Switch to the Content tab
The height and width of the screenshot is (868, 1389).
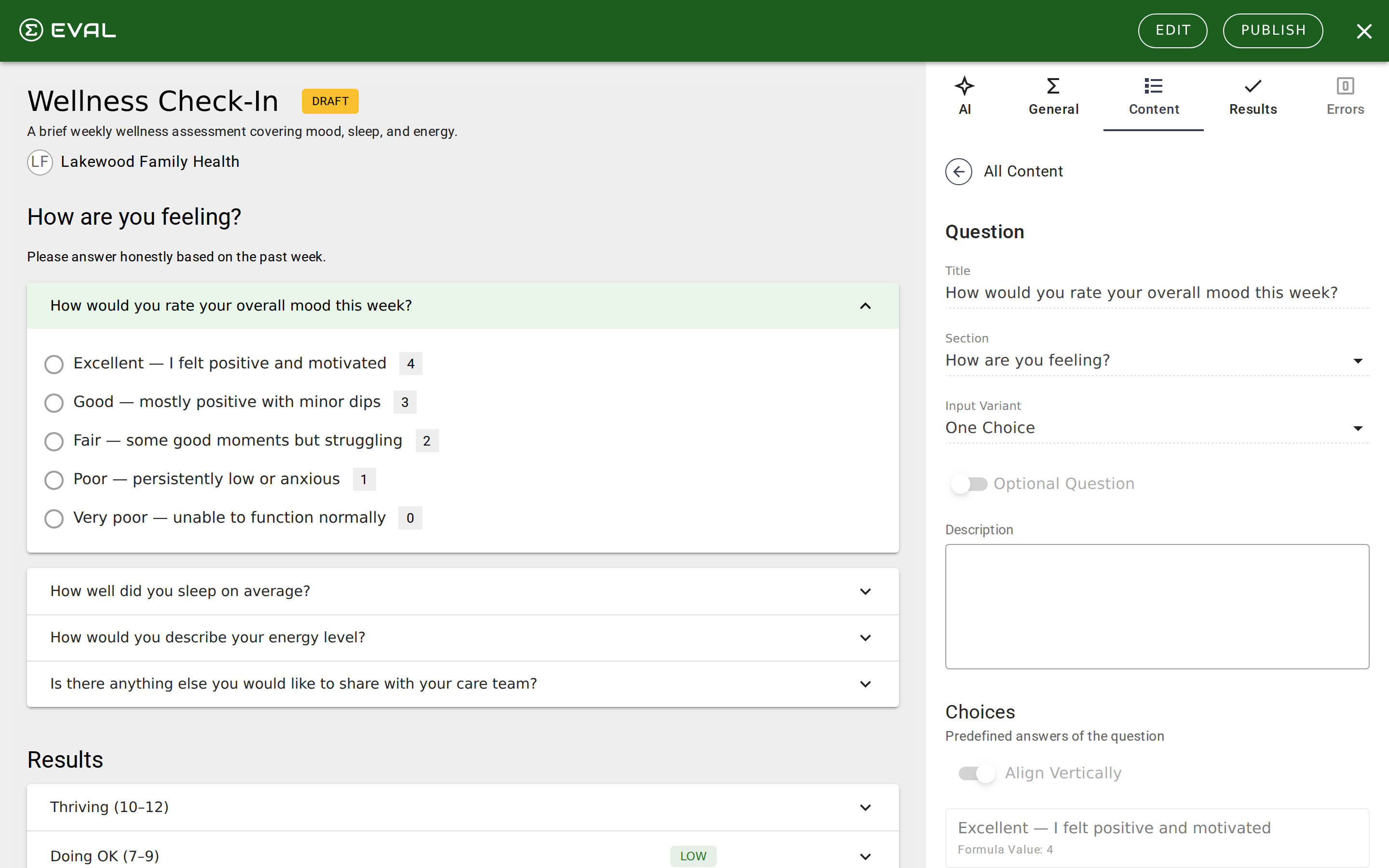tap(1154, 96)
